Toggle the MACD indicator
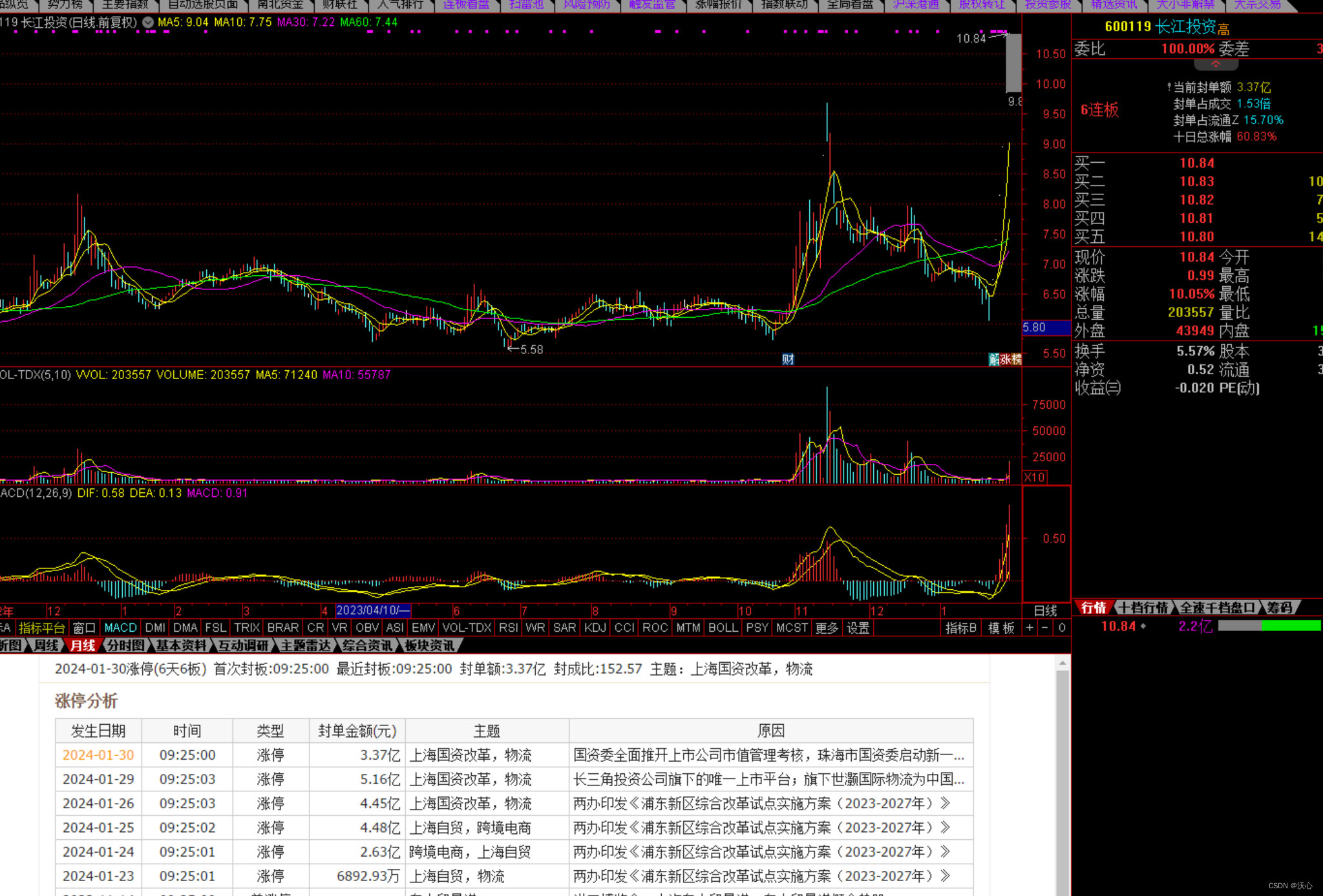The height and width of the screenshot is (896, 1323). point(120,628)
